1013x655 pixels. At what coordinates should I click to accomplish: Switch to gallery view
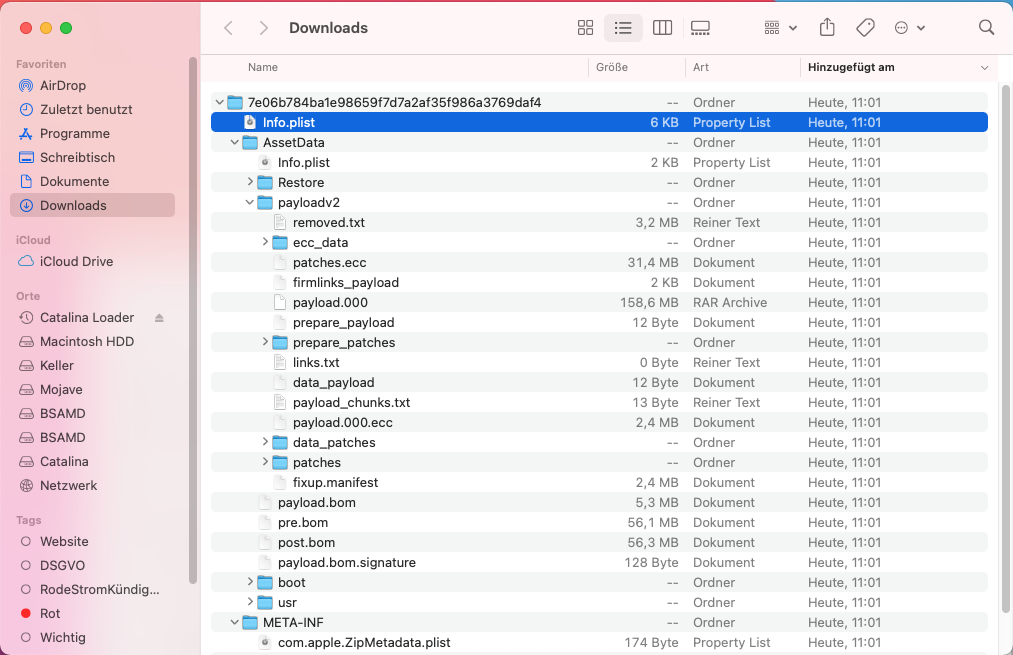(x=700, y=28)
